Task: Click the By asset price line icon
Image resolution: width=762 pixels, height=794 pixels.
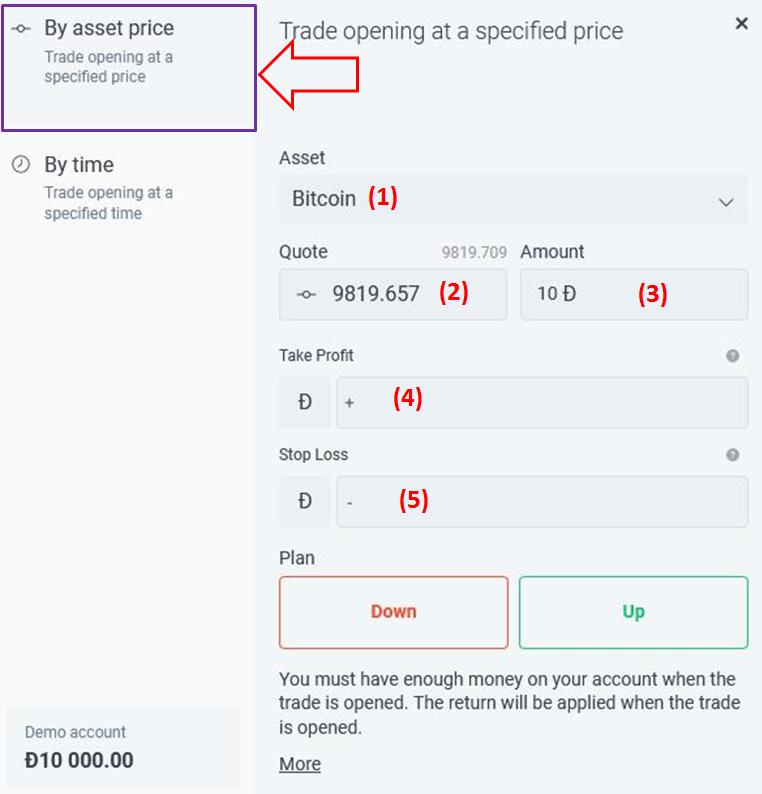Action: pos(20,29)
